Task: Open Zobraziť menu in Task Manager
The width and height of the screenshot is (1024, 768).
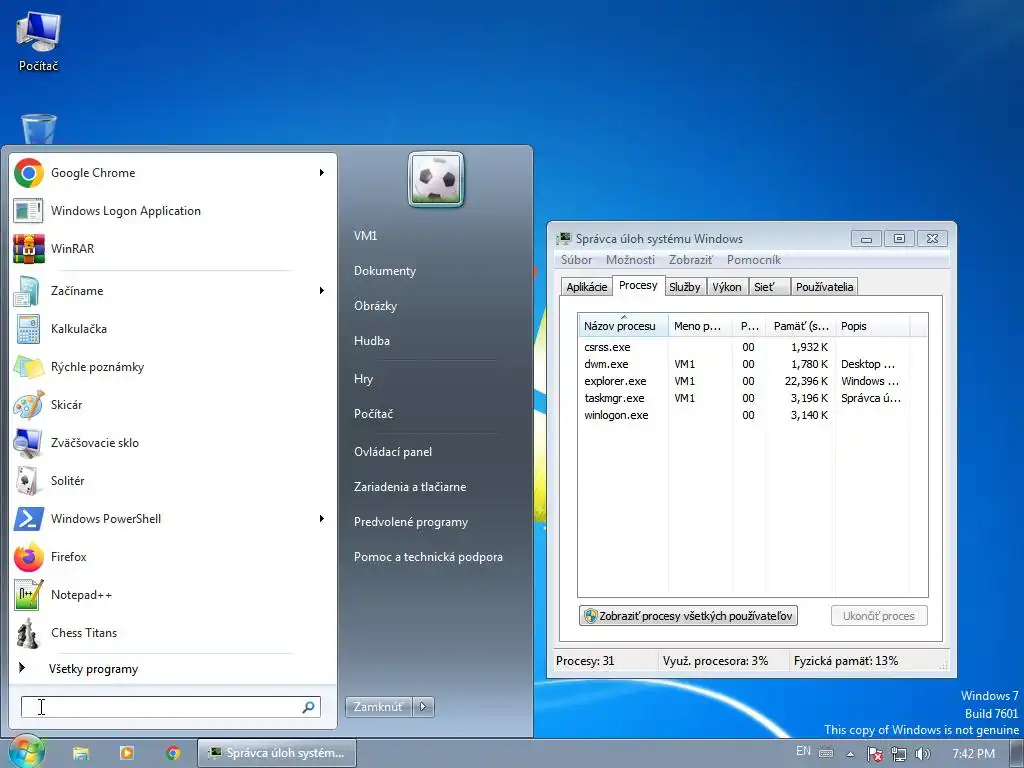Action: point(691,260)
